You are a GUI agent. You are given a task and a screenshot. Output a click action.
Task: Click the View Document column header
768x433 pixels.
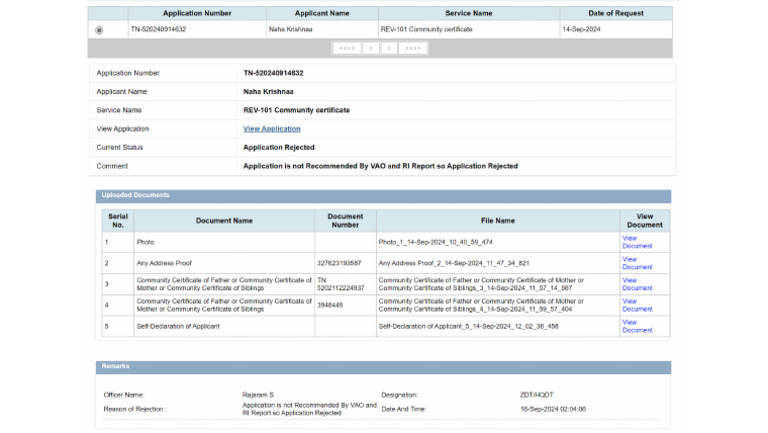pyautogui.click(x=645, y=220)
